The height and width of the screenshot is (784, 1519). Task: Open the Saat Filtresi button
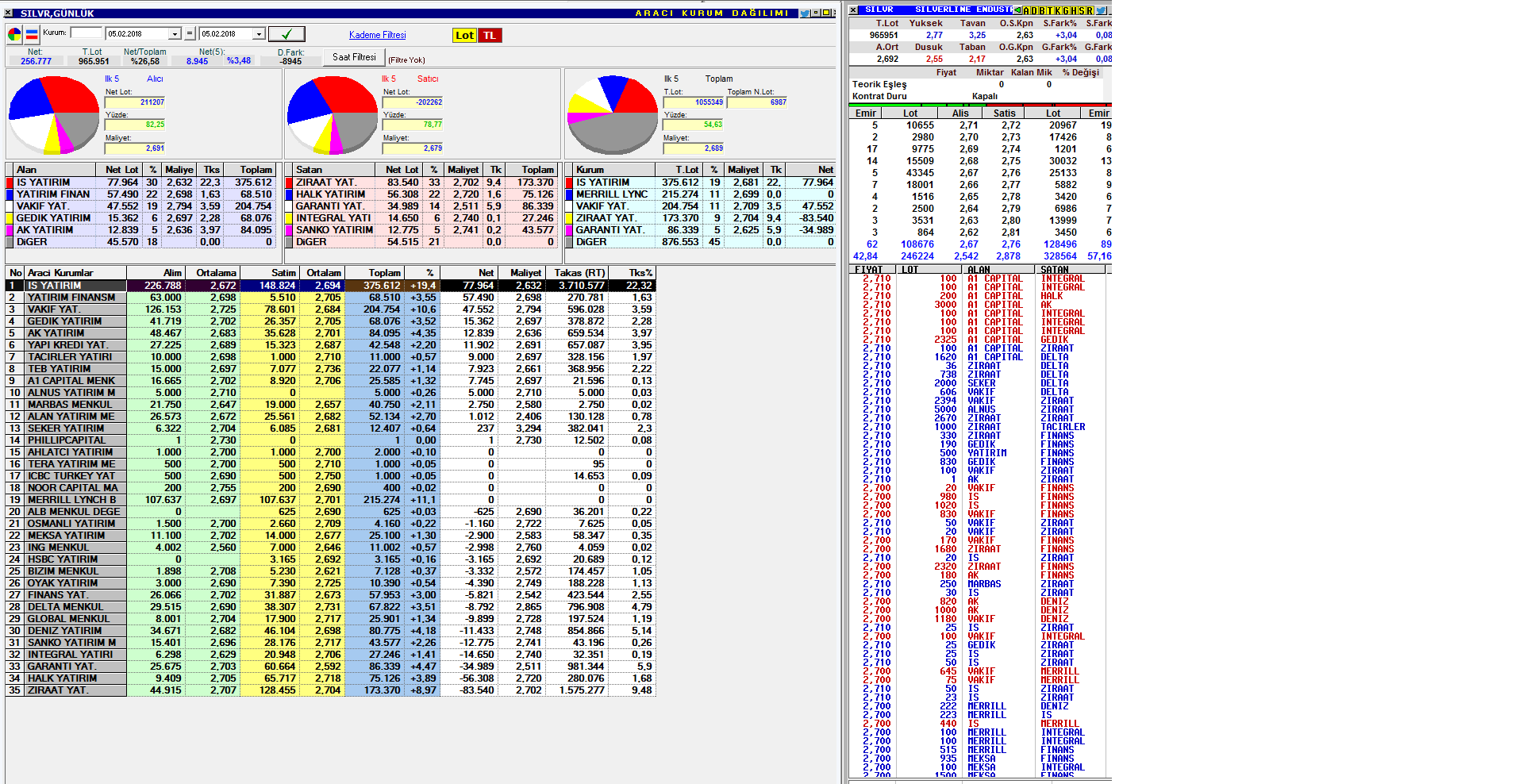pyautogui.click(x=354, y=57)
